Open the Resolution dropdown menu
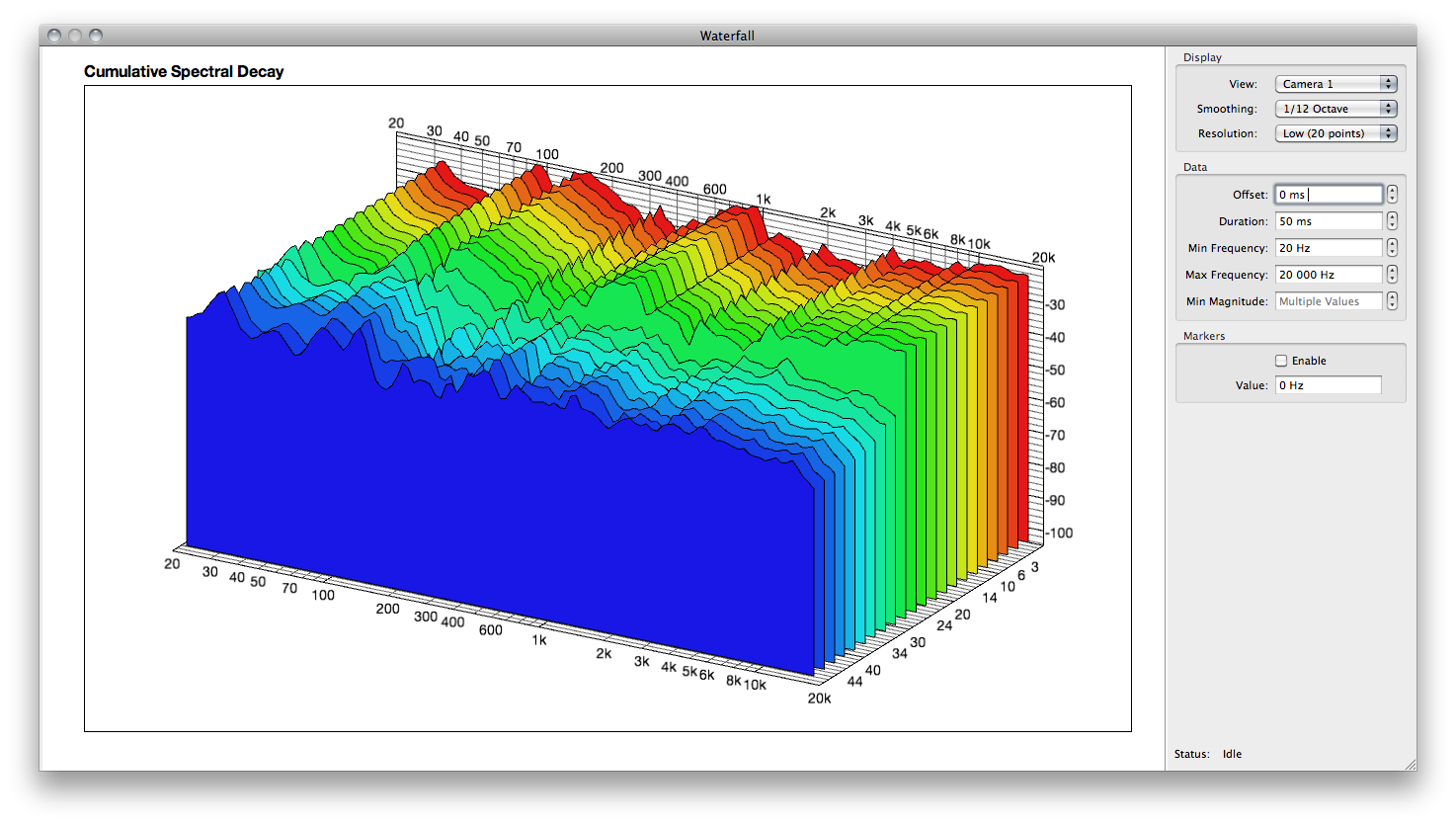This screenshot has height=825, width=1456. click(1335, 133)
